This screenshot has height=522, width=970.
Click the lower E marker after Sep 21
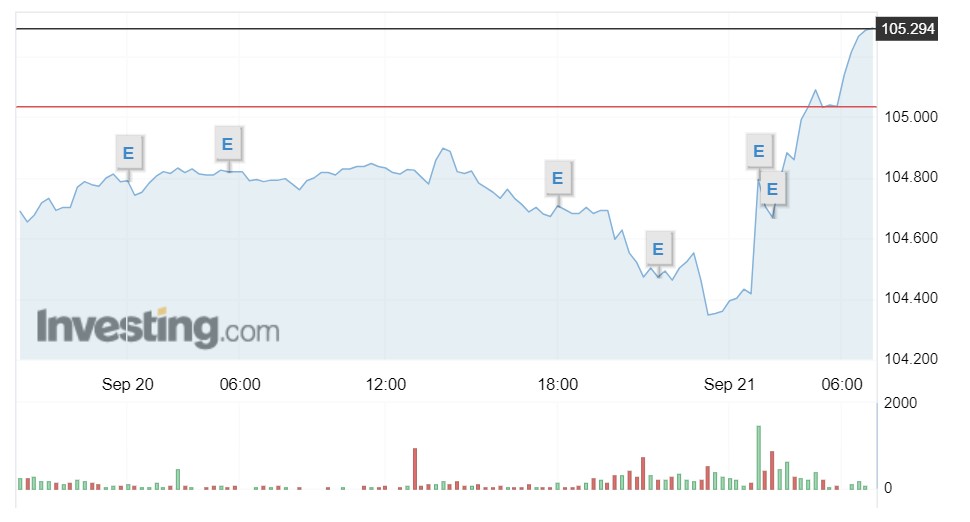pyautogui.click(x=772, y=189)
